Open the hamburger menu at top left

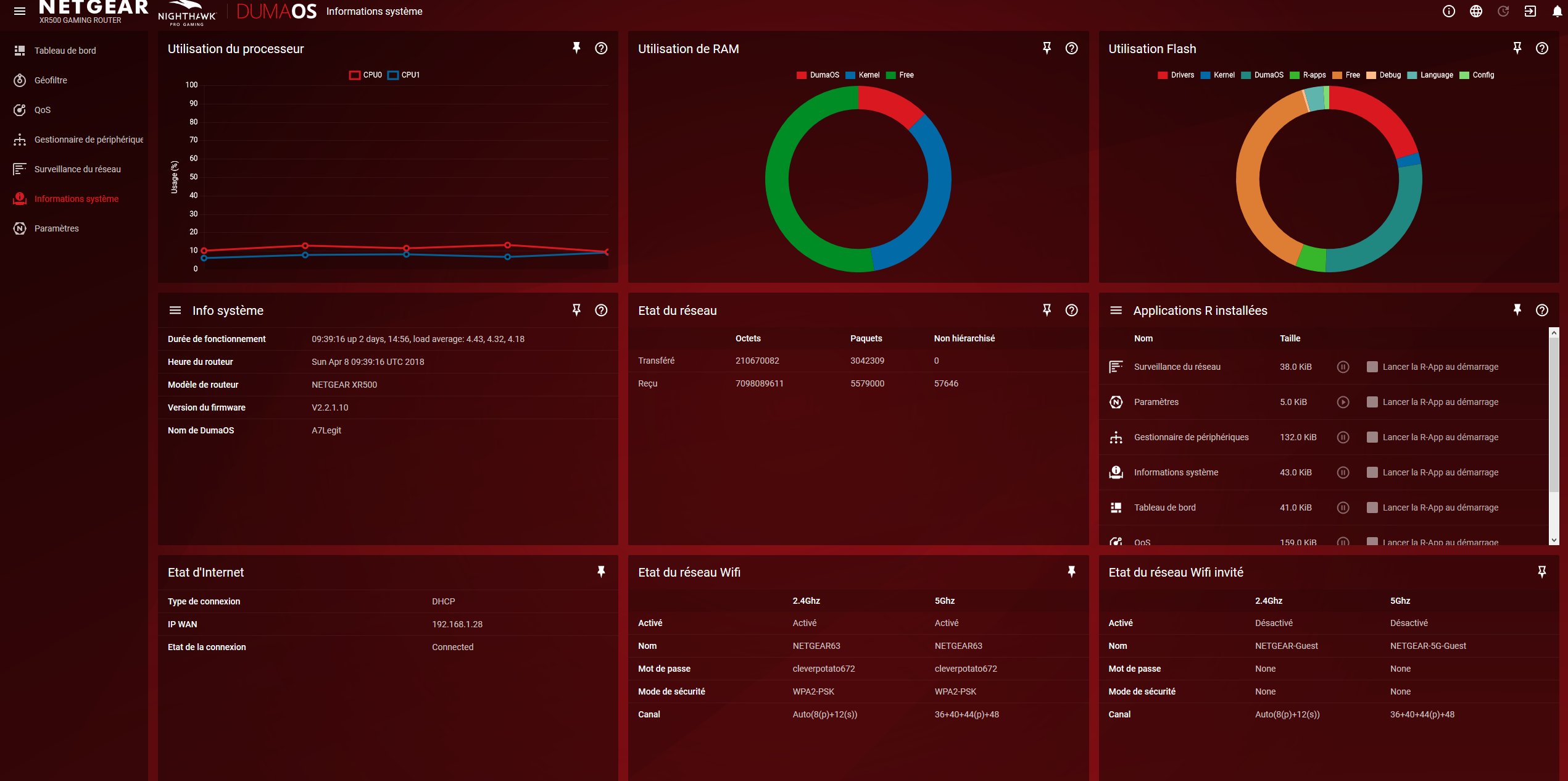tap(20, 11)
